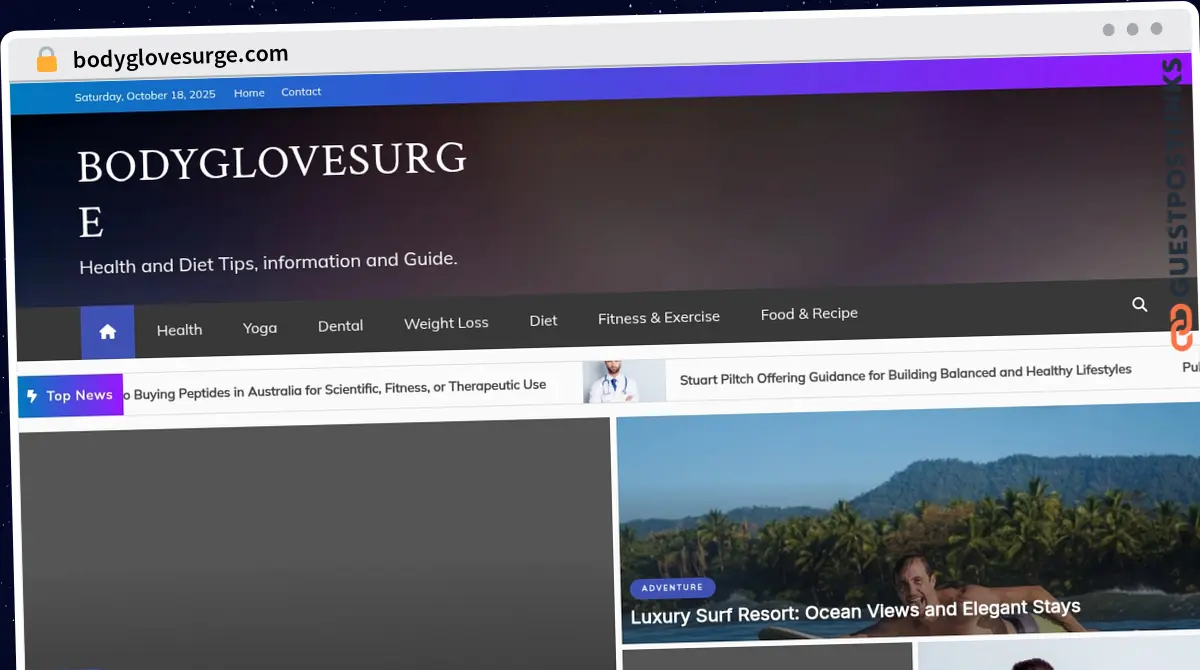Open the Weight Loss category
The width and height of the screenshot is (1200, 670).
point(446,323)
